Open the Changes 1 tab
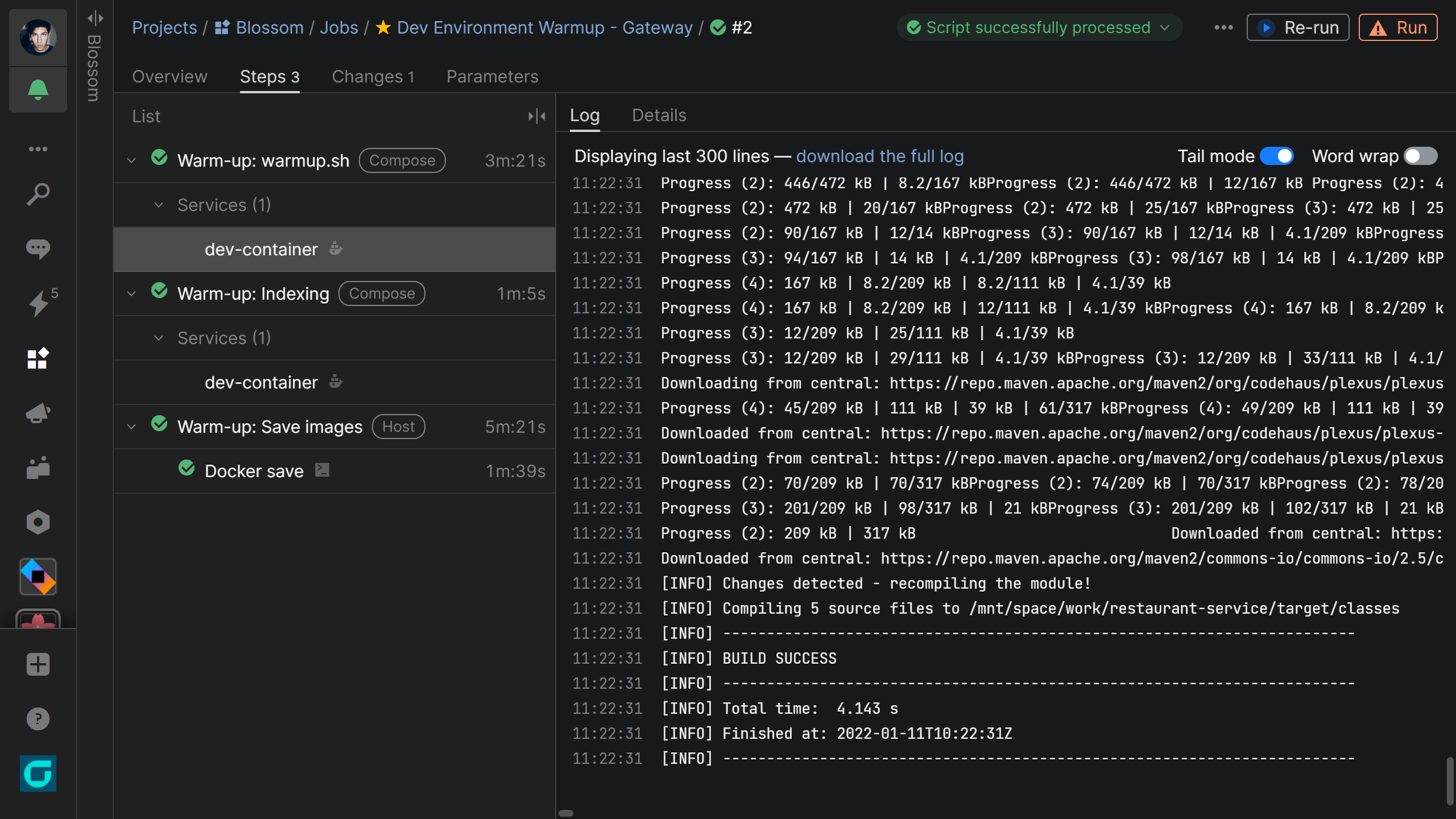This screenshot has width=1456, height=819. pyautogui.click(x=373, y=76)
